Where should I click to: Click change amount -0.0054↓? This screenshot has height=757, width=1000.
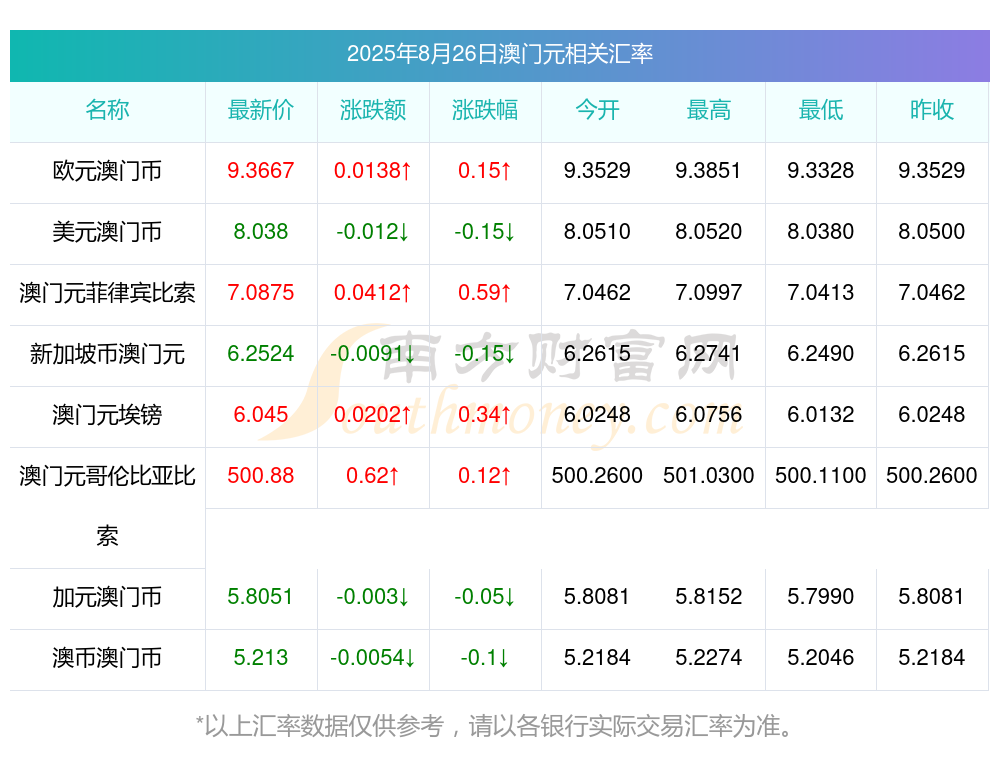373,657
